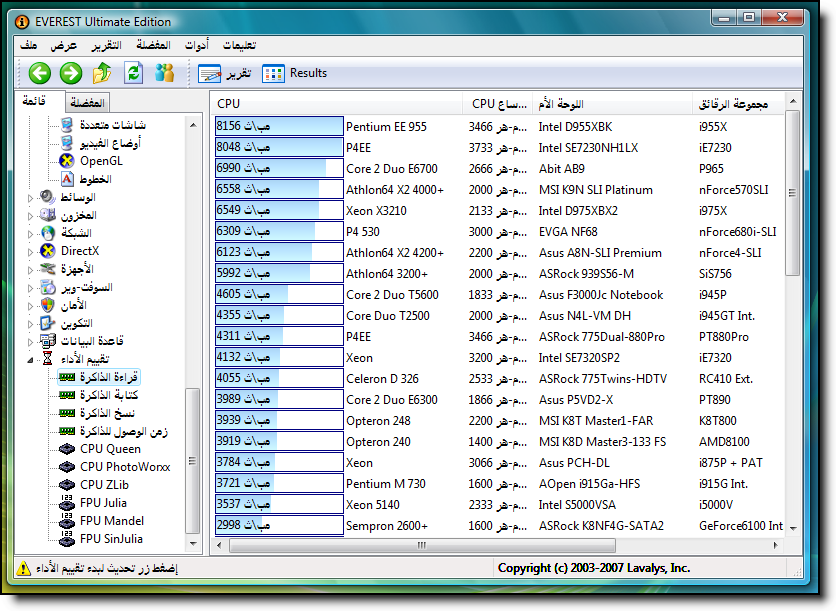Click the results list vertical scrollbar thumb
This screenshot has width=836, height=611.
pos(792,193)
